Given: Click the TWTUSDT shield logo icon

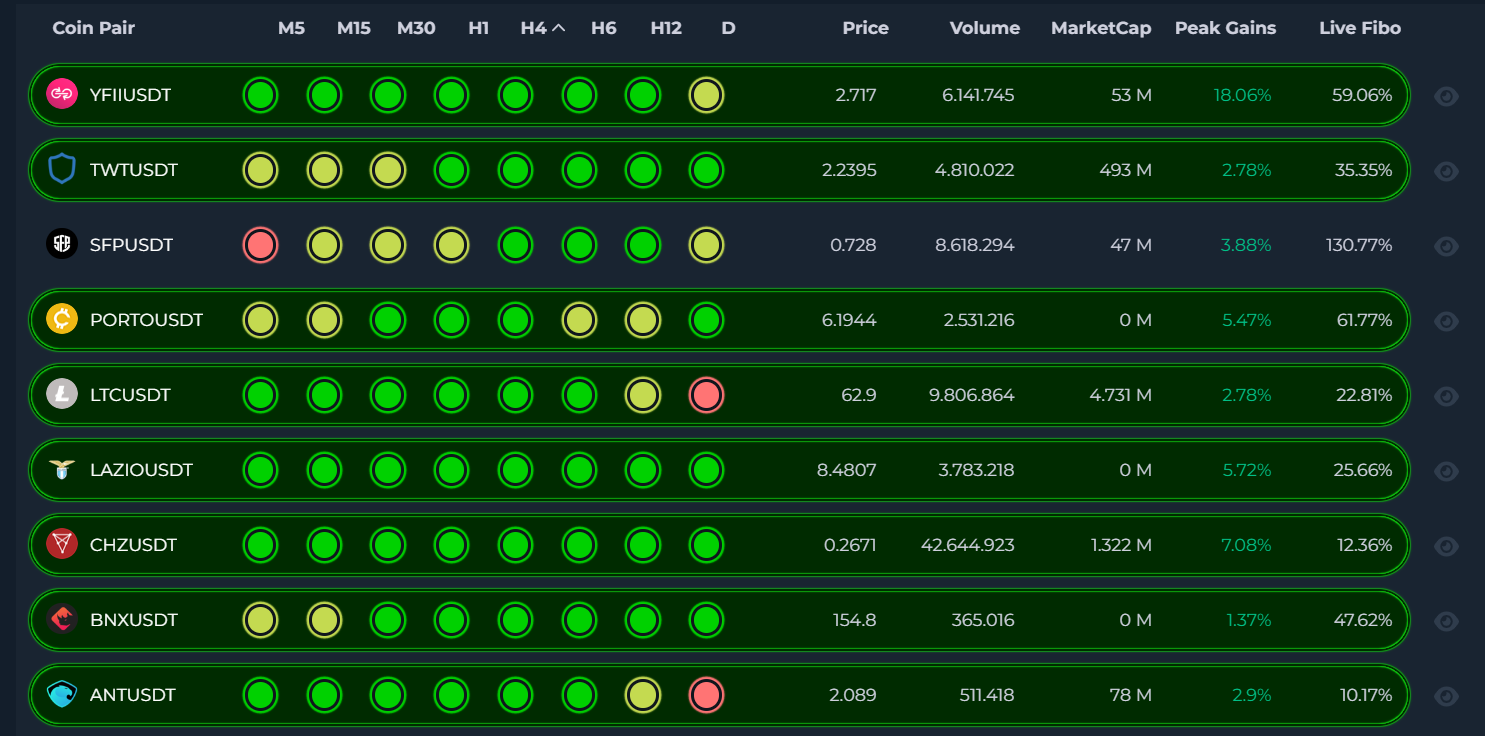Looking at the screenshot, I should click(x=62, y=170).
